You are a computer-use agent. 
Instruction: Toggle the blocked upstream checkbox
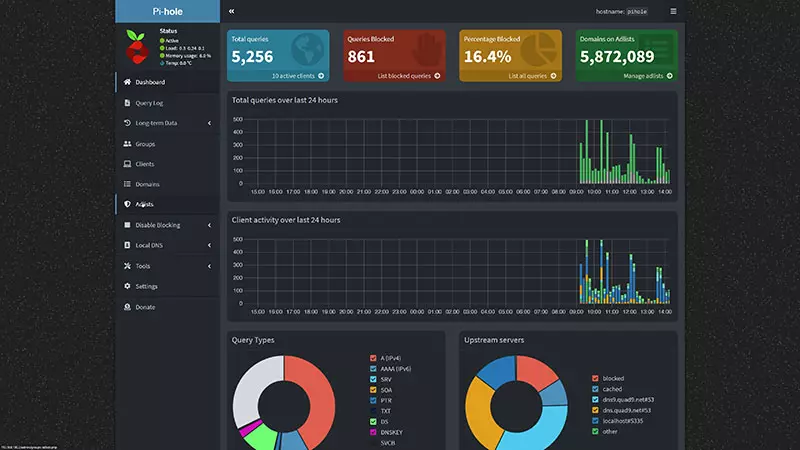pos(595,378)
